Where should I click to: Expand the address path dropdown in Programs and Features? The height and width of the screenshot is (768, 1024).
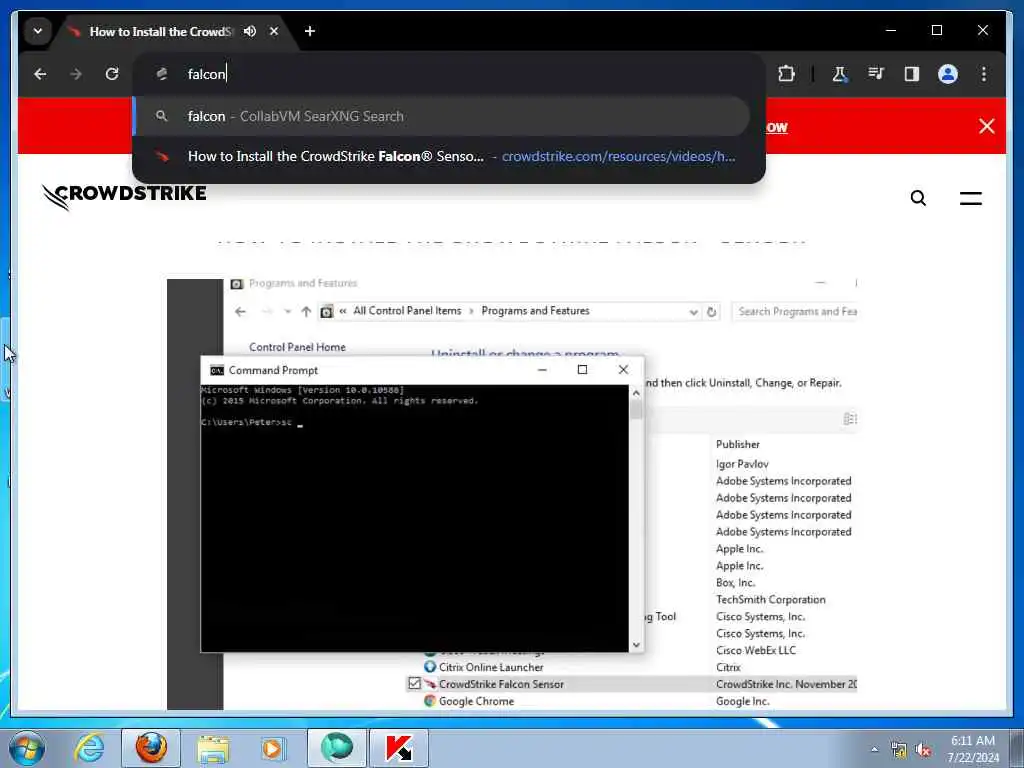(694, 312)
